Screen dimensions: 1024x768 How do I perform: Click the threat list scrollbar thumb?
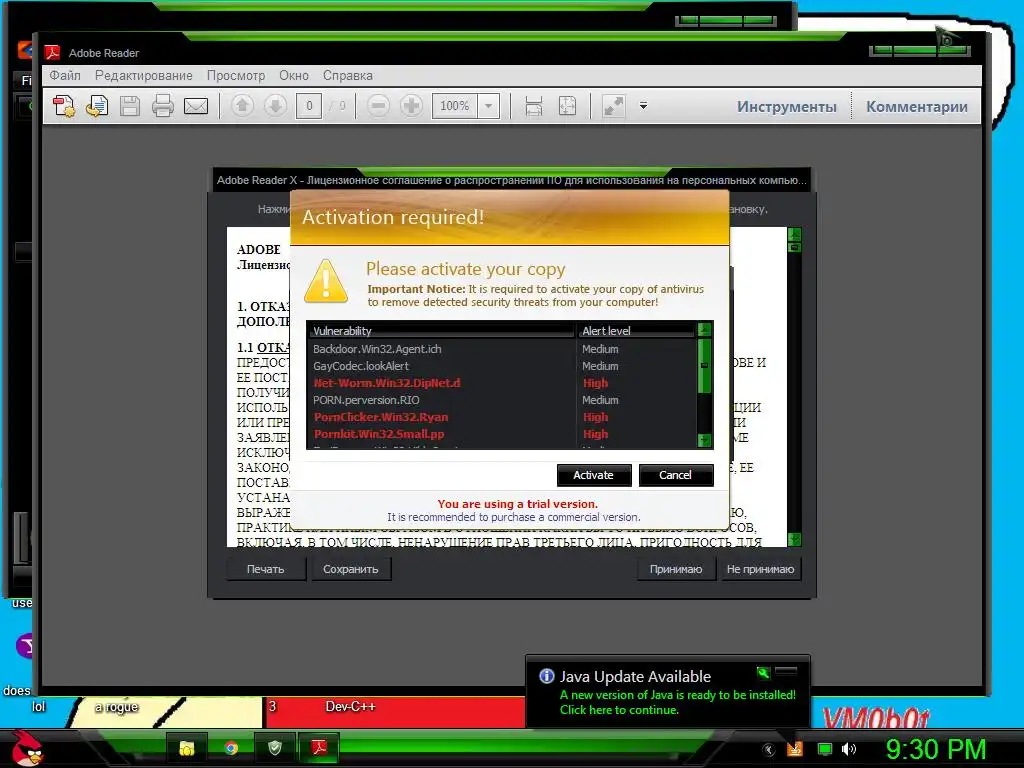[704, 366]
